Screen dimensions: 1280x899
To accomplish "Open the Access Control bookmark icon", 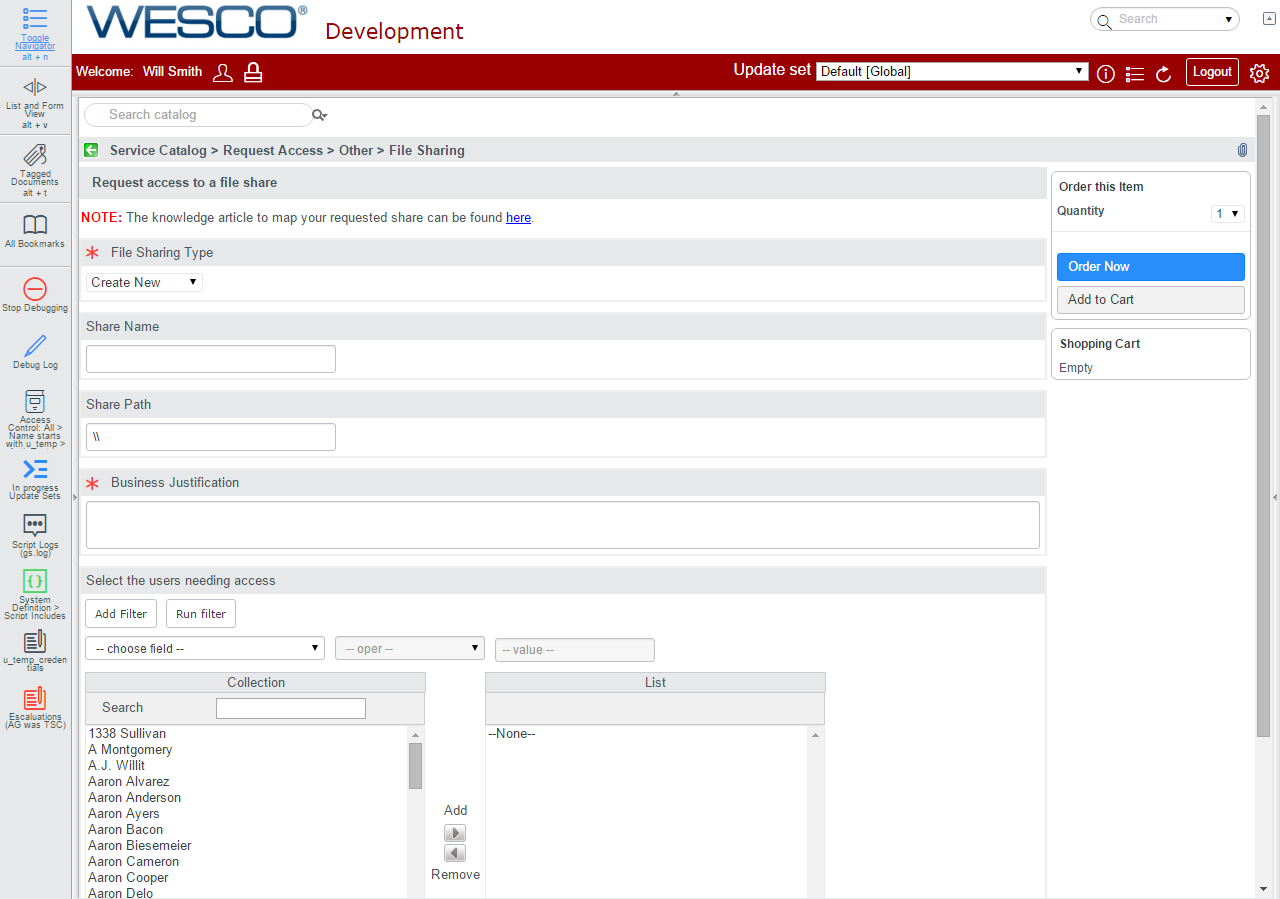I will click(x=35, y=401).
